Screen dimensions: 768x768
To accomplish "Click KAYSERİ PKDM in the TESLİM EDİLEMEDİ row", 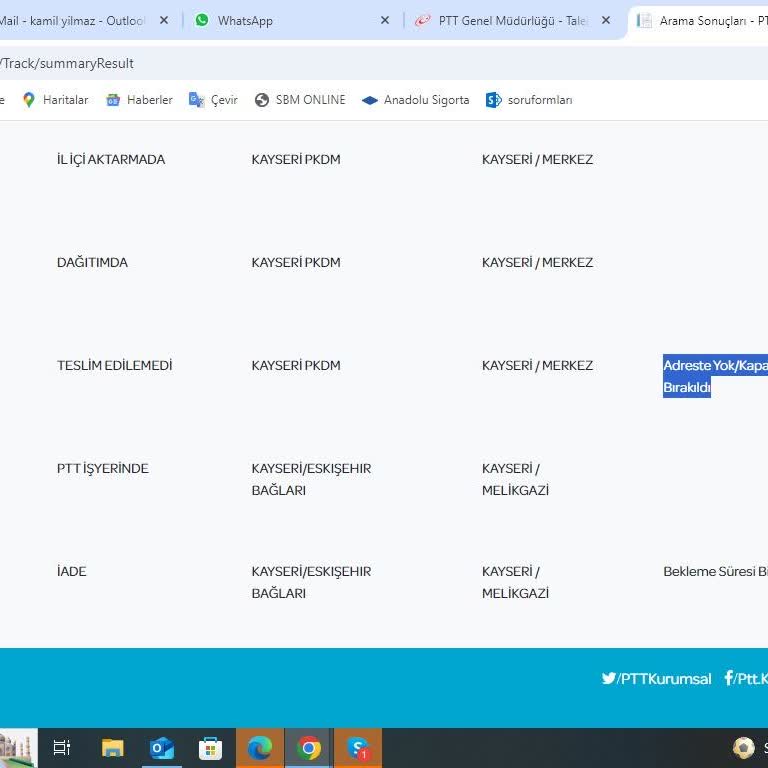I will (296, 365).
